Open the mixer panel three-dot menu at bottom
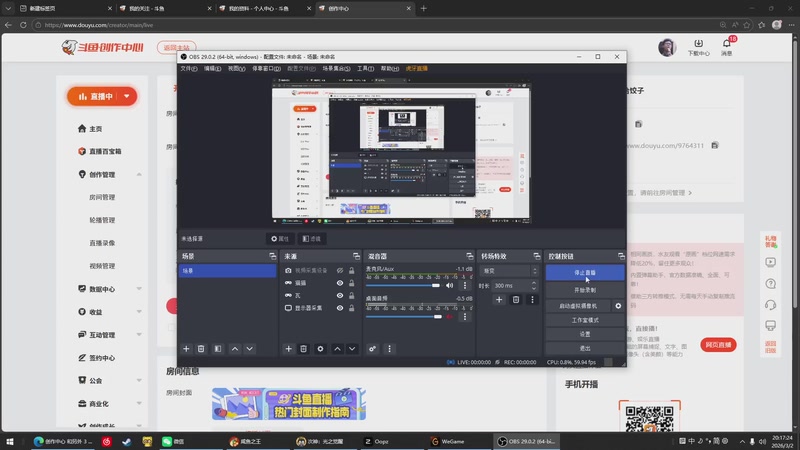The width and height of the screenshot is (800, 450). [x=389, y=349]
